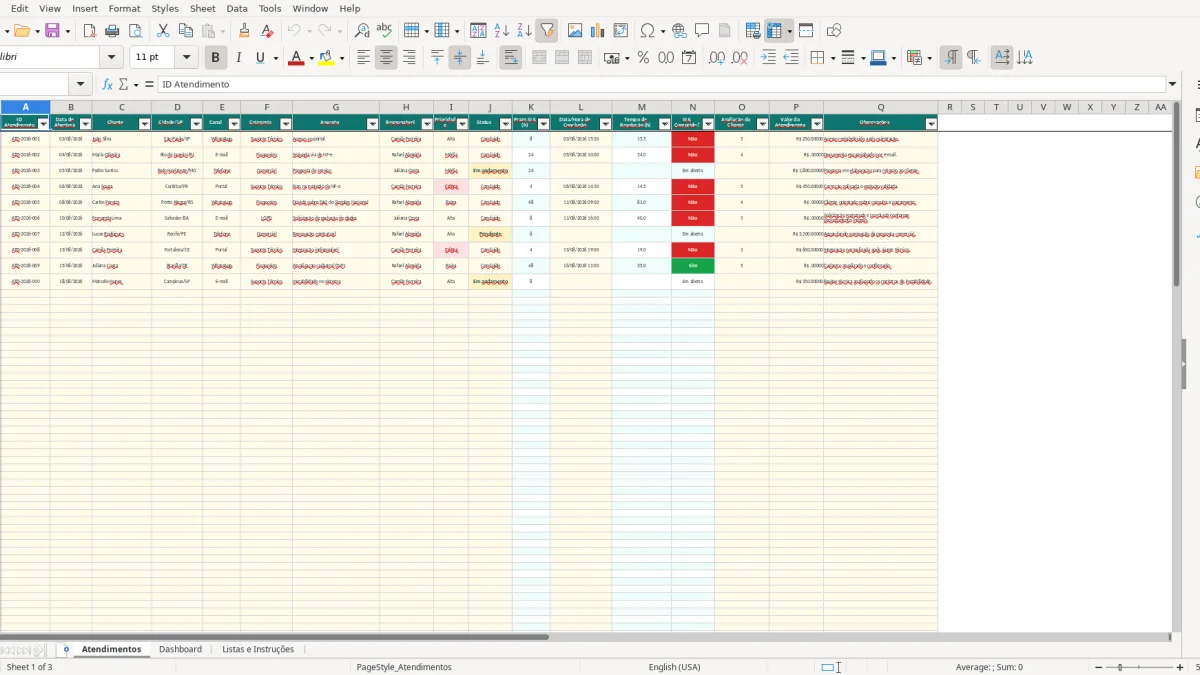Click Sort Descending icon
The height and width of the screenshot is (675, 1200).
(524, 31)
